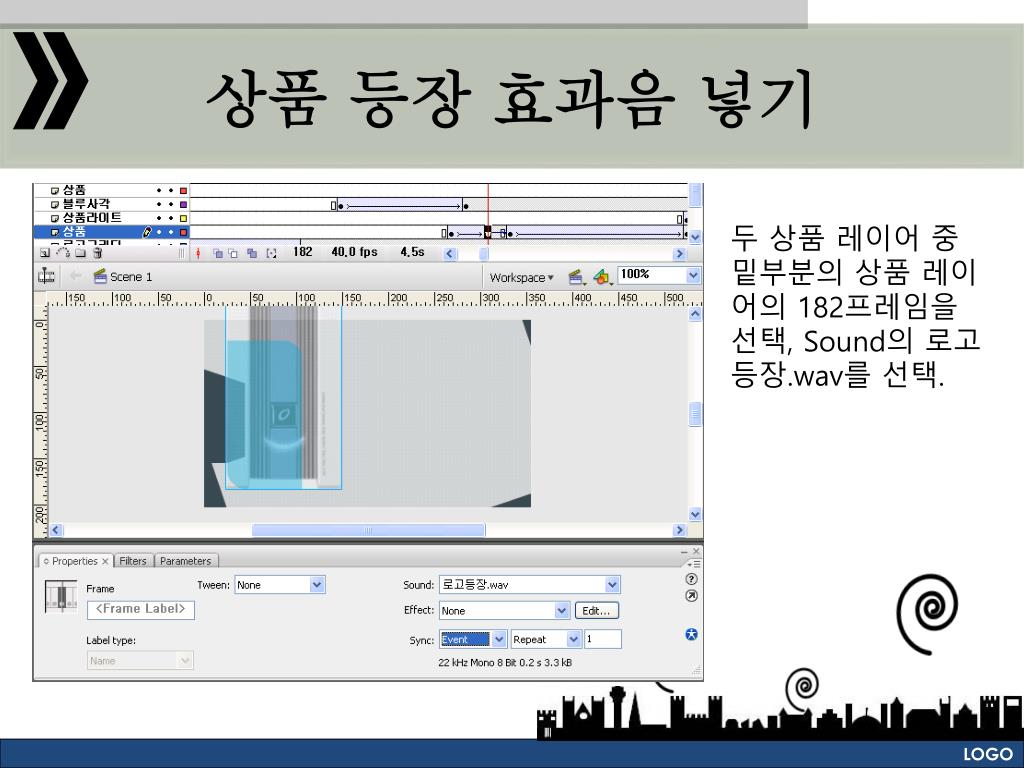
Task: Click the timeline horizontal scroll left arrow
Action: 450,253
